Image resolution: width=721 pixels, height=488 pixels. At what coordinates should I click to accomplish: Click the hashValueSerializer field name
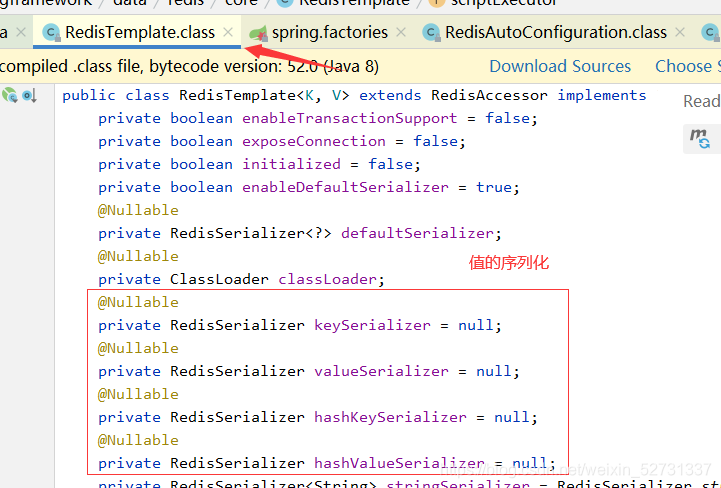pos(399,463)
